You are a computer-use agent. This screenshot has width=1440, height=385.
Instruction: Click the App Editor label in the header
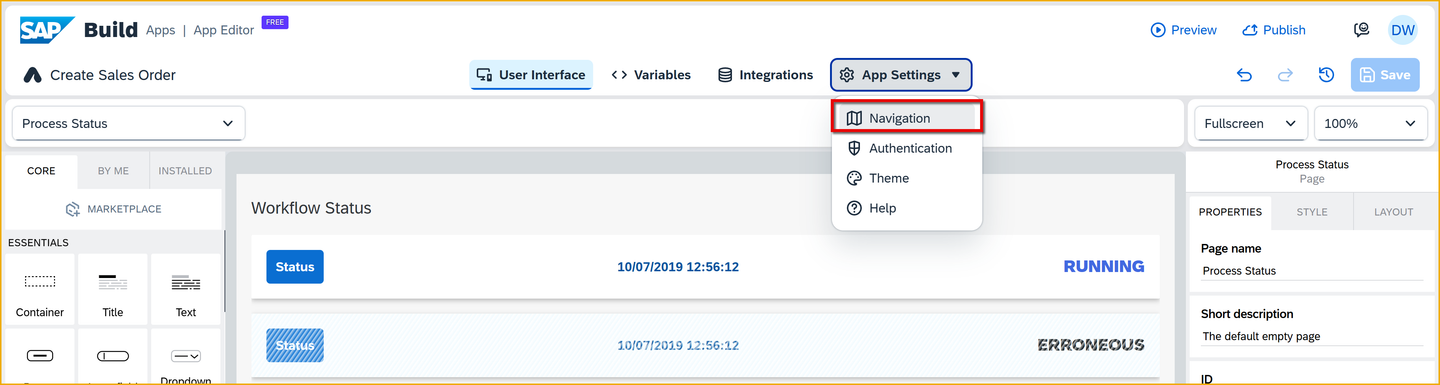[224, 30]
